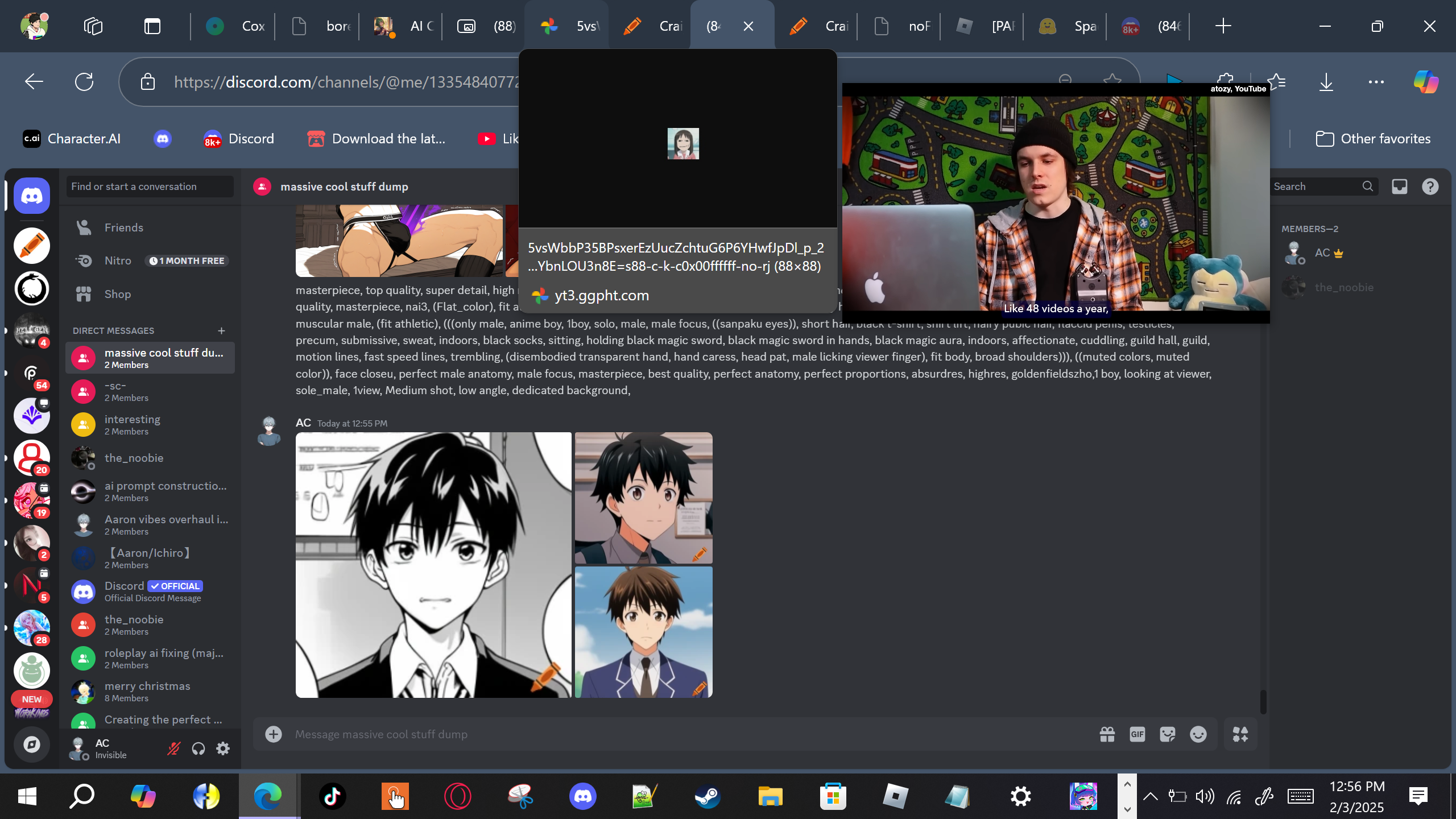The height and width of the screenshot is (819, 1456).
Task: Open Windows notification center
Action: pos(1418,796)
